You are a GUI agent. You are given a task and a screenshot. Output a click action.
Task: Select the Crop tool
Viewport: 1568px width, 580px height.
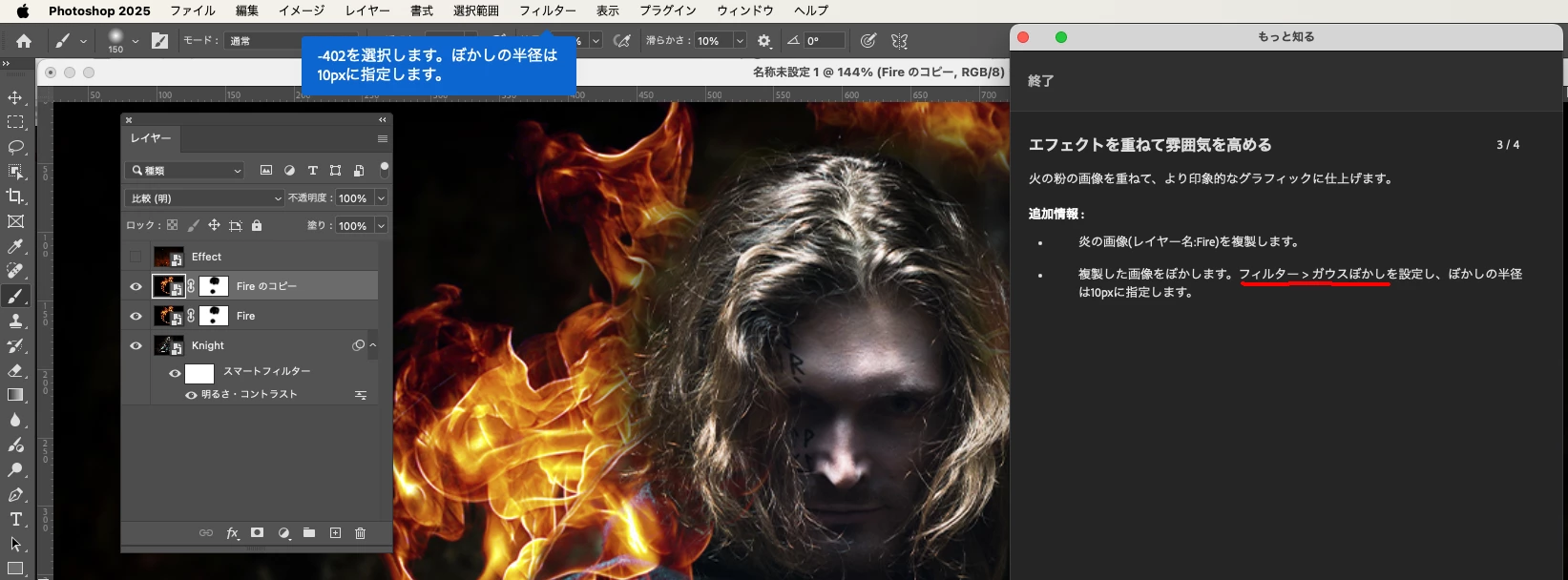coord(16,197)
